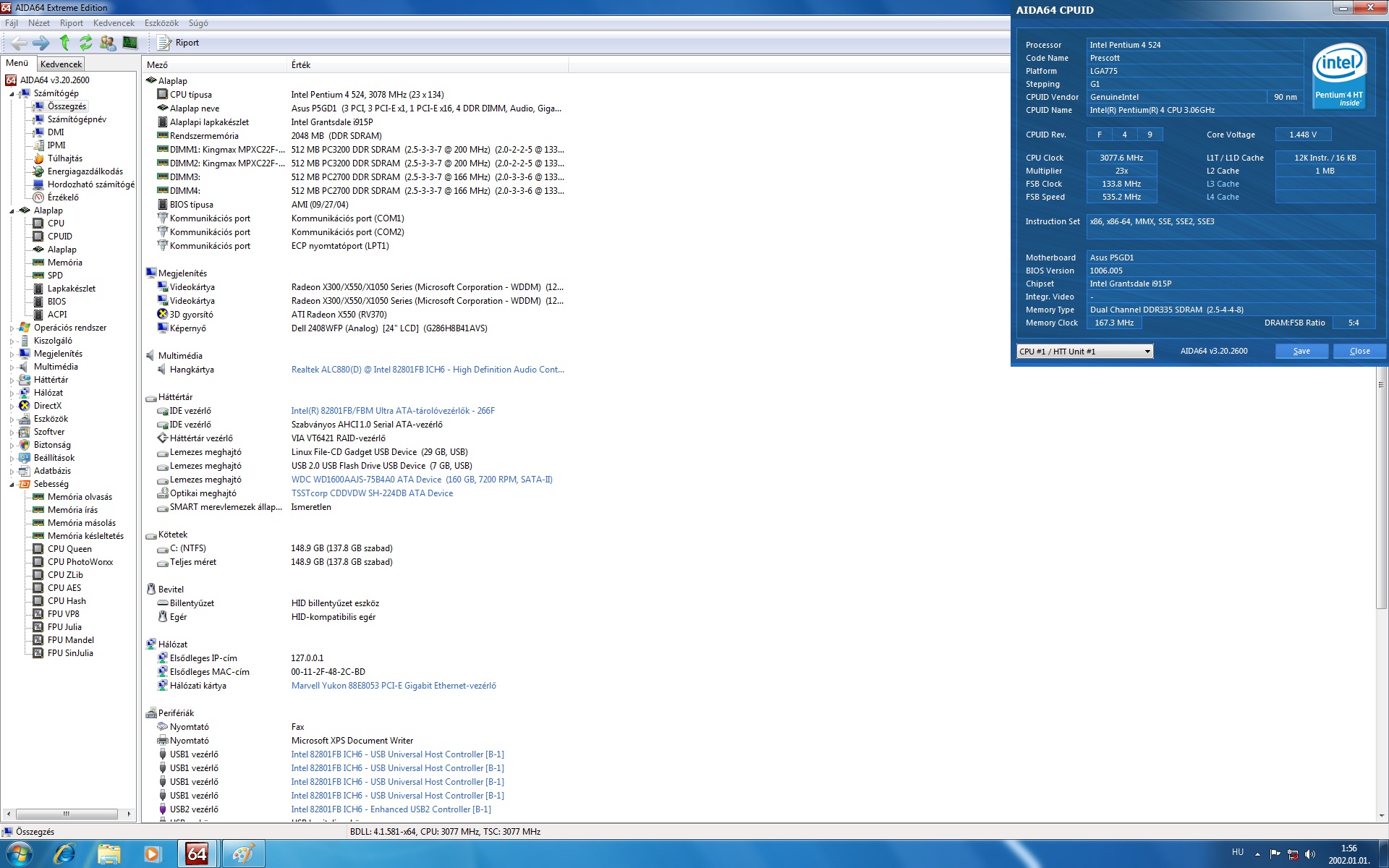Open the Súgó menu
Image resolution: width=1389 pixels, height=868 pixels.
tap(198, 23)
